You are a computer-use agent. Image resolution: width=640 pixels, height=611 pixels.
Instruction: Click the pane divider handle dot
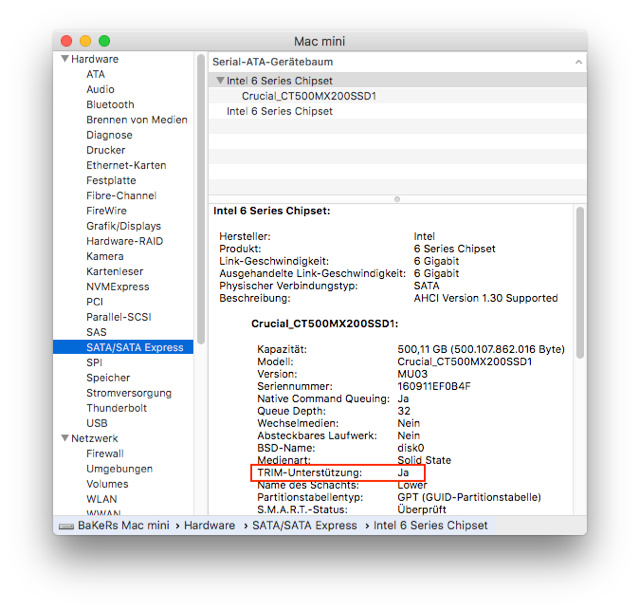coord(397,199)
